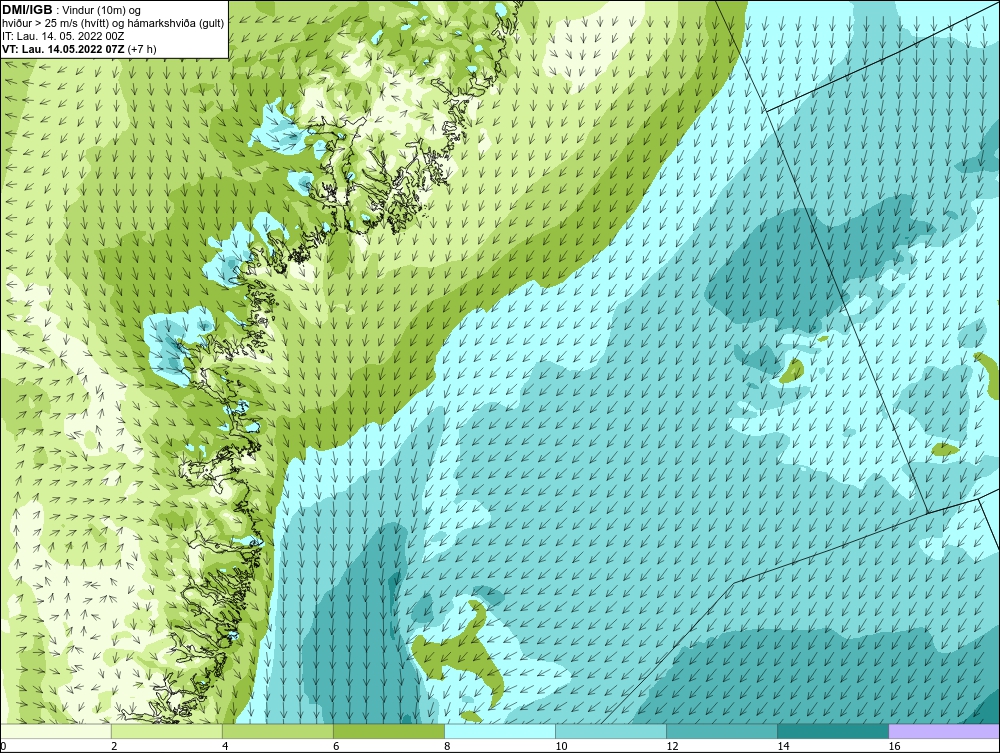Click the purple legend swatch above 16 m/s
This screenshot has height=753, width=1000.
pos(944,731)
